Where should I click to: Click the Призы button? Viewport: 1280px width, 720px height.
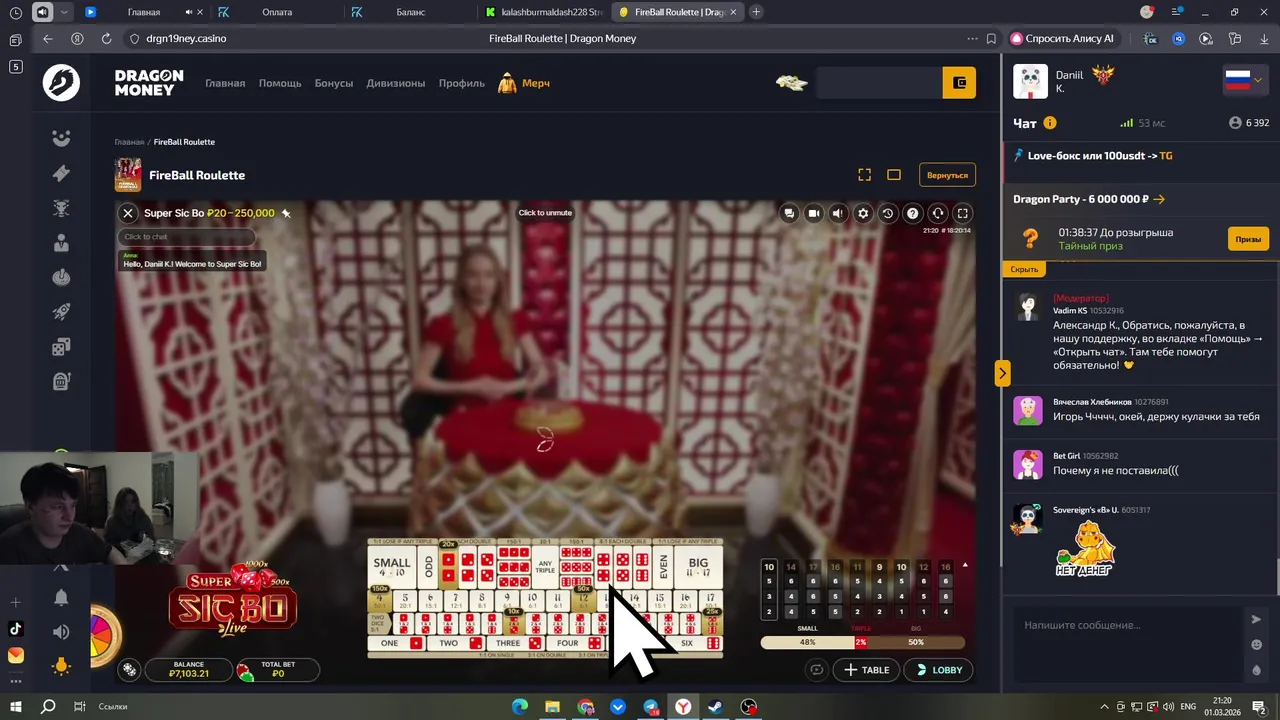(1248, 239)
